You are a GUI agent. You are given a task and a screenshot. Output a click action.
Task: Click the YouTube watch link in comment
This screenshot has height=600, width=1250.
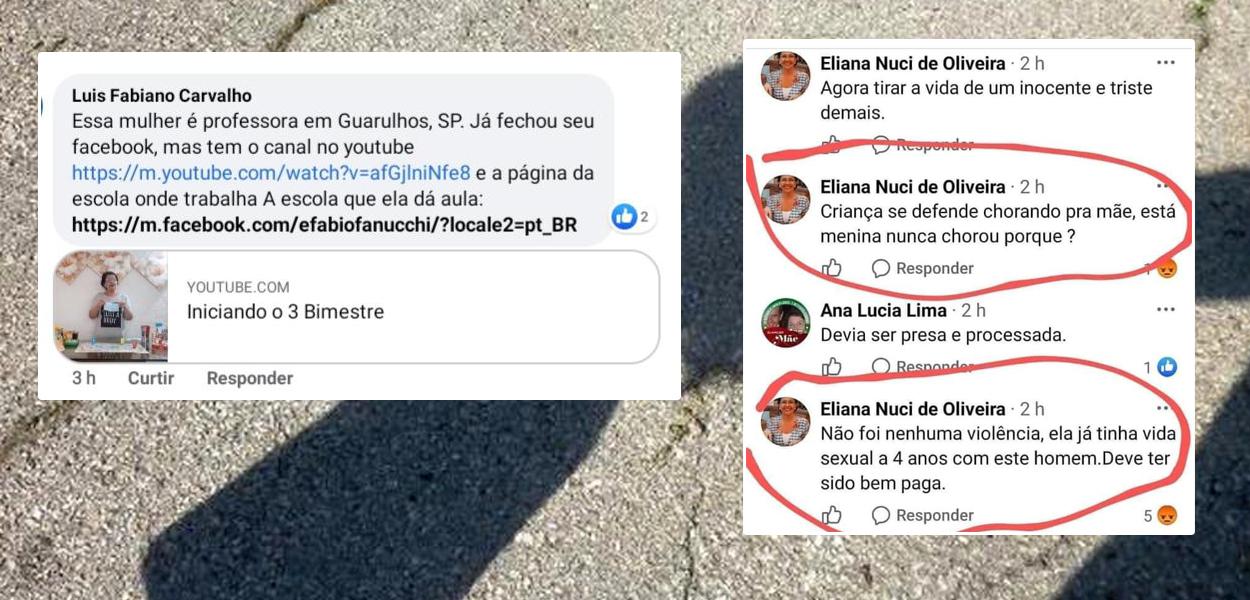pyautogui.click(x=271, y=173)
